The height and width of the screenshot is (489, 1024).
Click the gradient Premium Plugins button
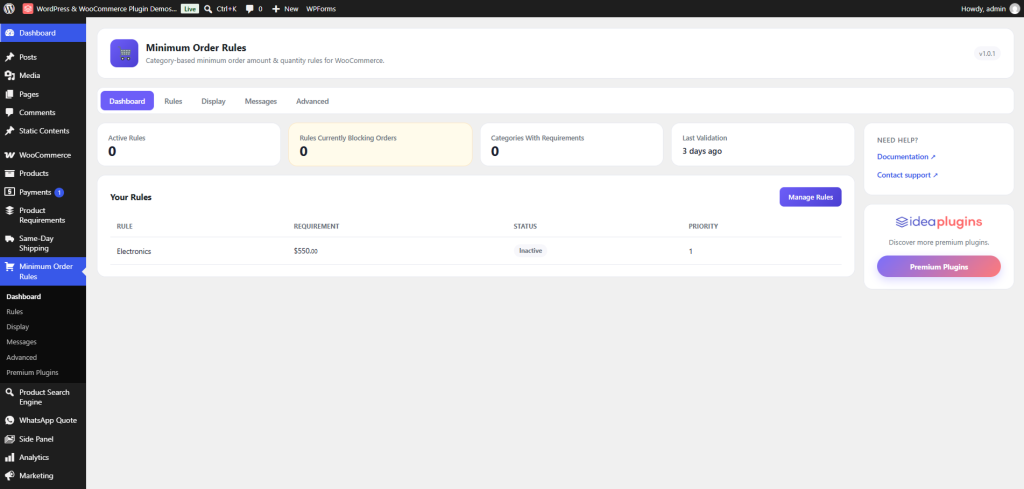pyautogui.click(x=938, y=266)
